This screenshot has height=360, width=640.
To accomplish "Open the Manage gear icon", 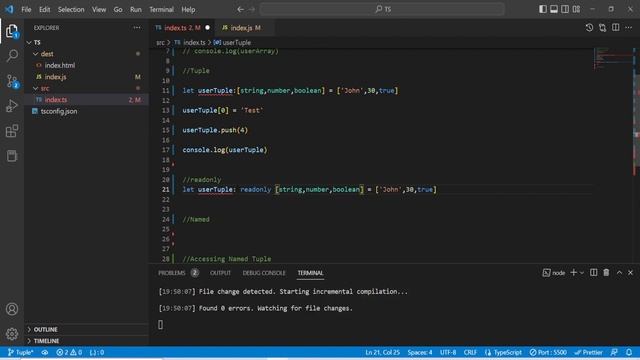I will coord(12,334).
